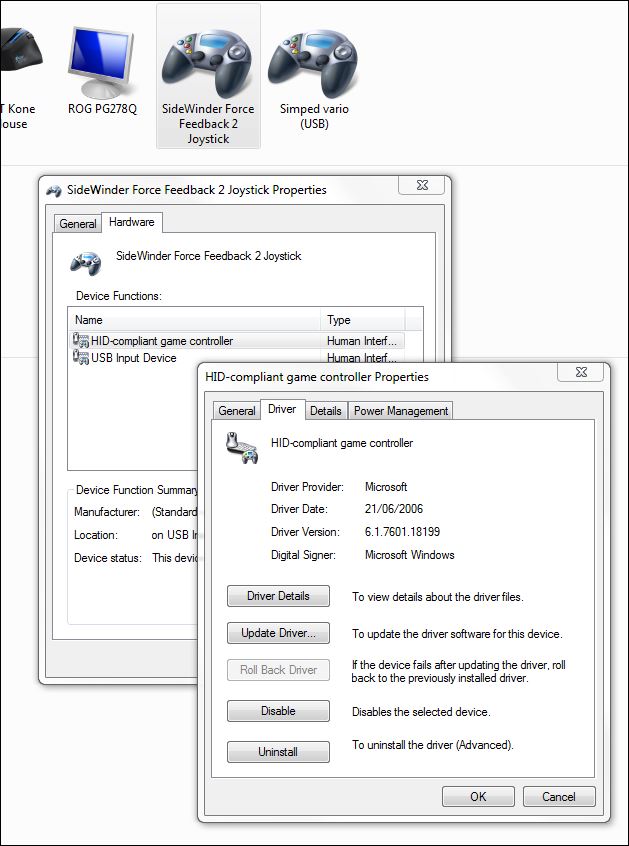The height and width of the screenshot is (846, 629).
Task: Switch to General tab in SideWinder Properties
Action: pos(78,223)
